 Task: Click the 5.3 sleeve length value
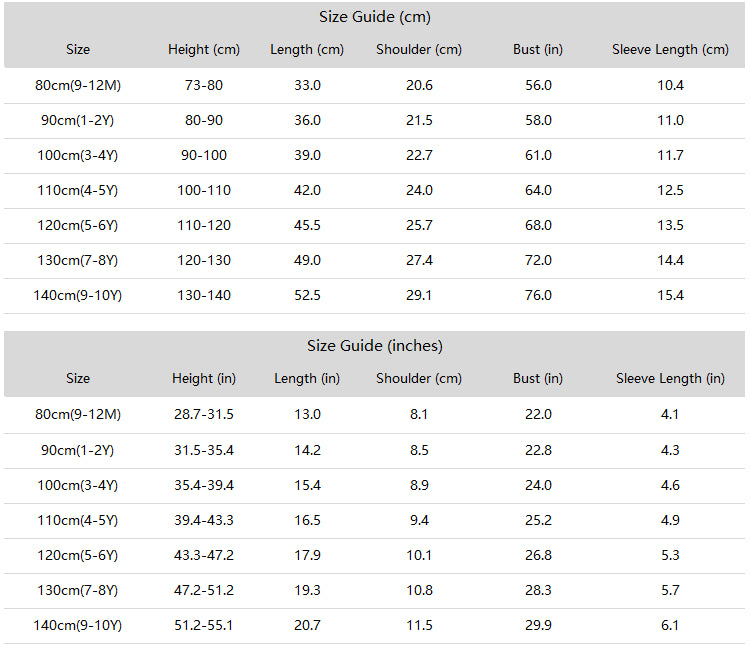coord(670,555)
